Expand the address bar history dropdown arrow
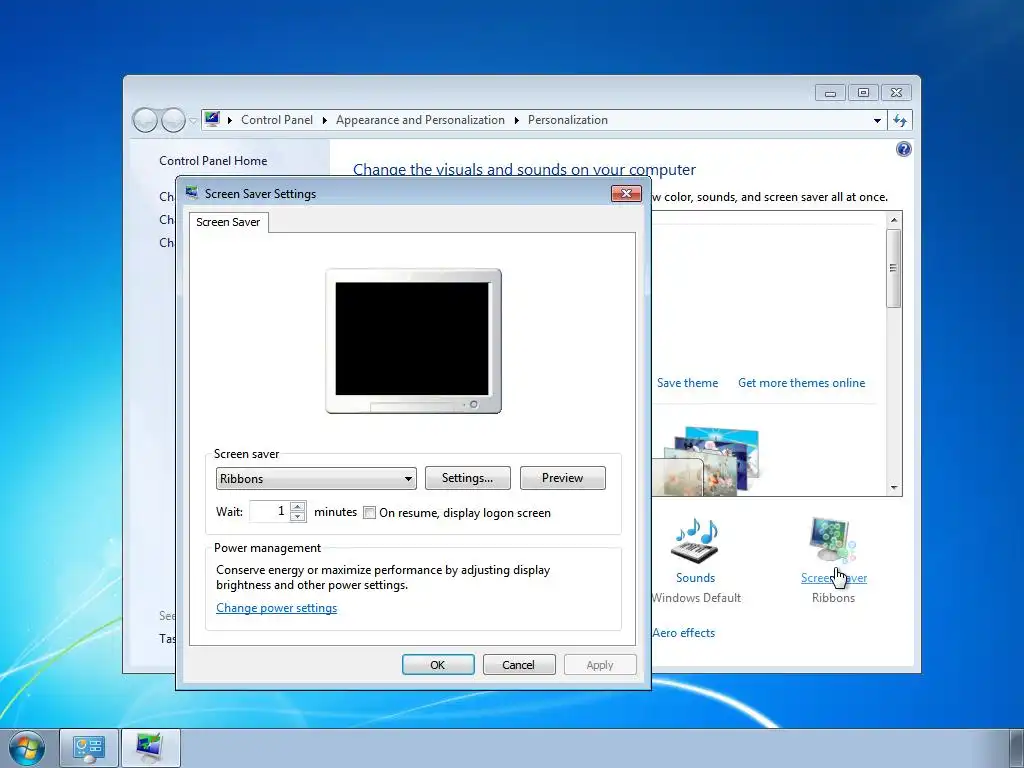This screenshot has width=1024, height=768. [877, 121]
